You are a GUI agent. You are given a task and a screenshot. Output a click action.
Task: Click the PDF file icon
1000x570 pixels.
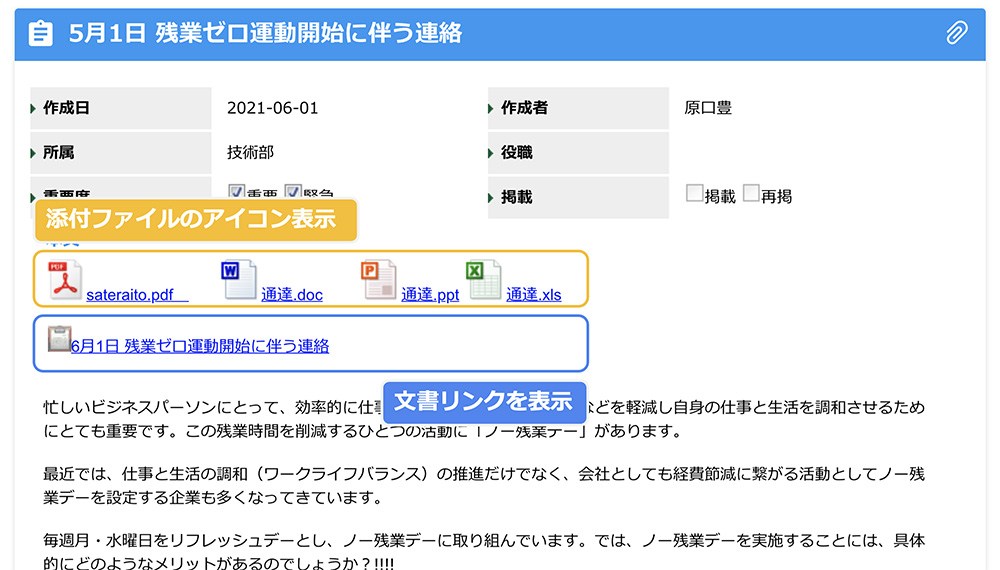pos(65,280)
